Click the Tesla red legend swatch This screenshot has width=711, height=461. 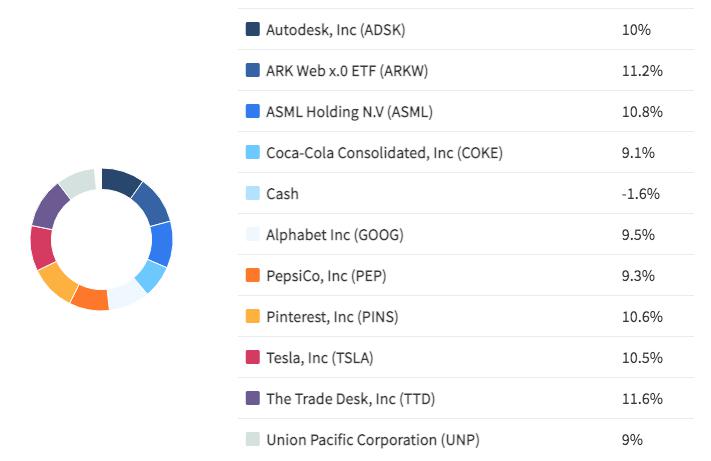[253, 358]
